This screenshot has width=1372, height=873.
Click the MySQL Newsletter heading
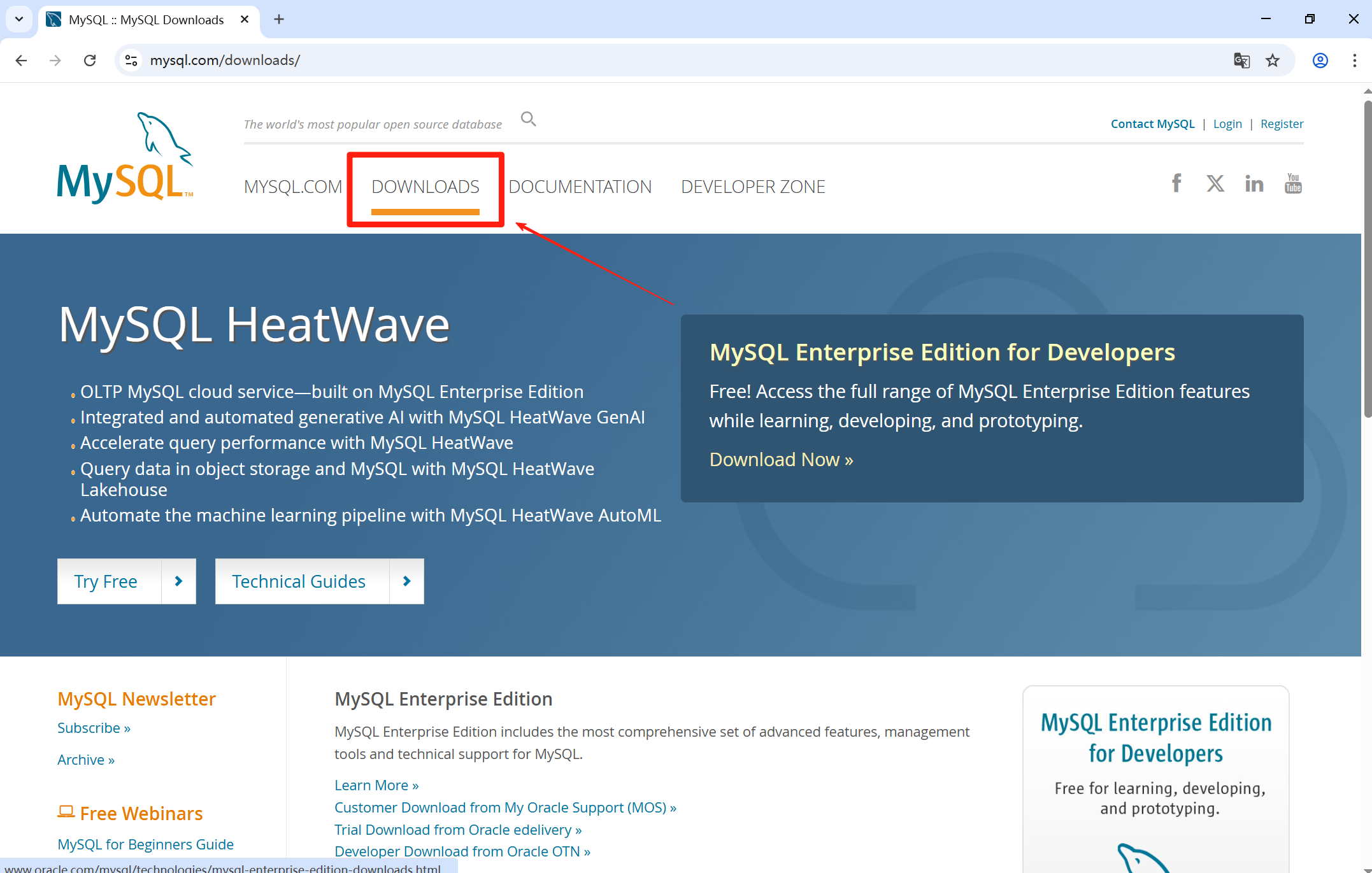[x=136, y=699]
